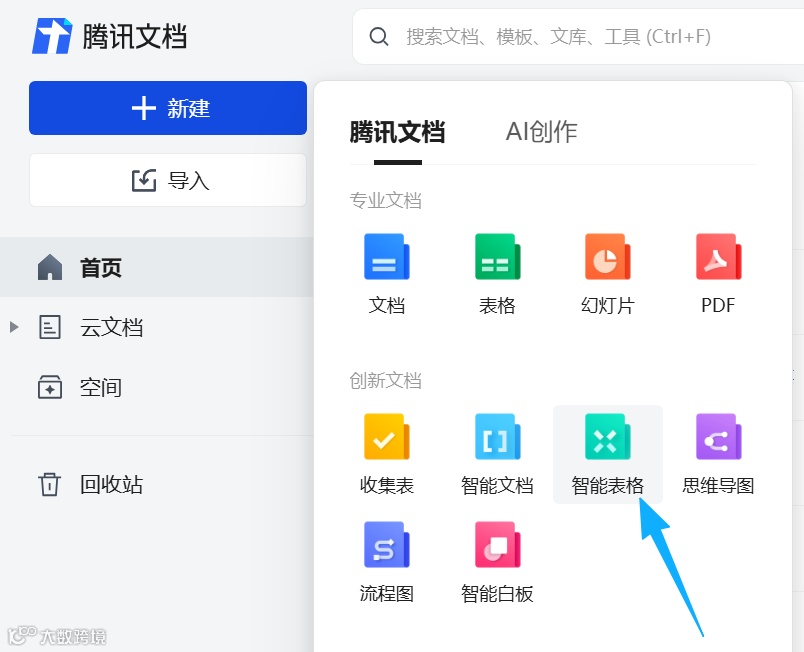Create a new 幻灯片 slideshow
Viewport: 804px width, 652px height.
(608, 274)
